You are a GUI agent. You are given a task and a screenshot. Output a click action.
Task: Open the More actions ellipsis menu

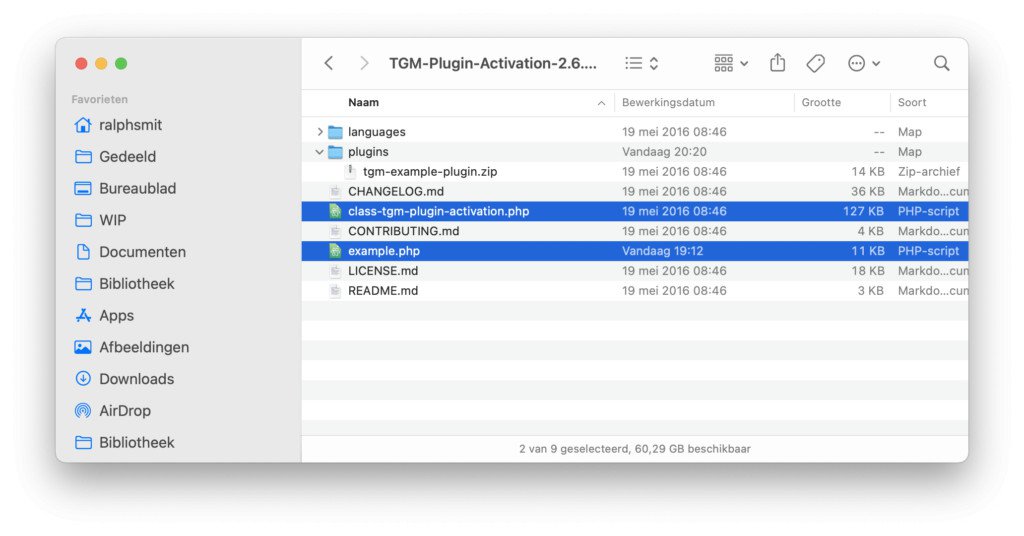click(863, 63)
